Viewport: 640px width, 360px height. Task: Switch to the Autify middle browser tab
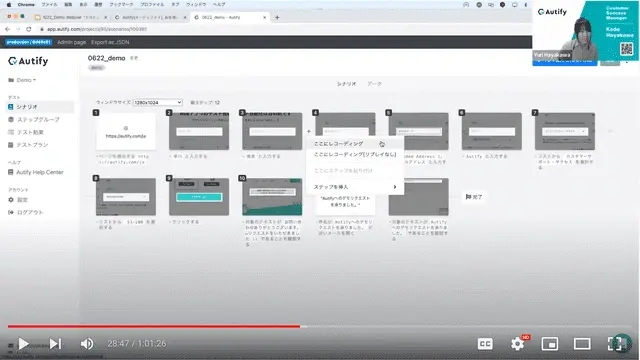pyautogui.click(x=150, y=17)
